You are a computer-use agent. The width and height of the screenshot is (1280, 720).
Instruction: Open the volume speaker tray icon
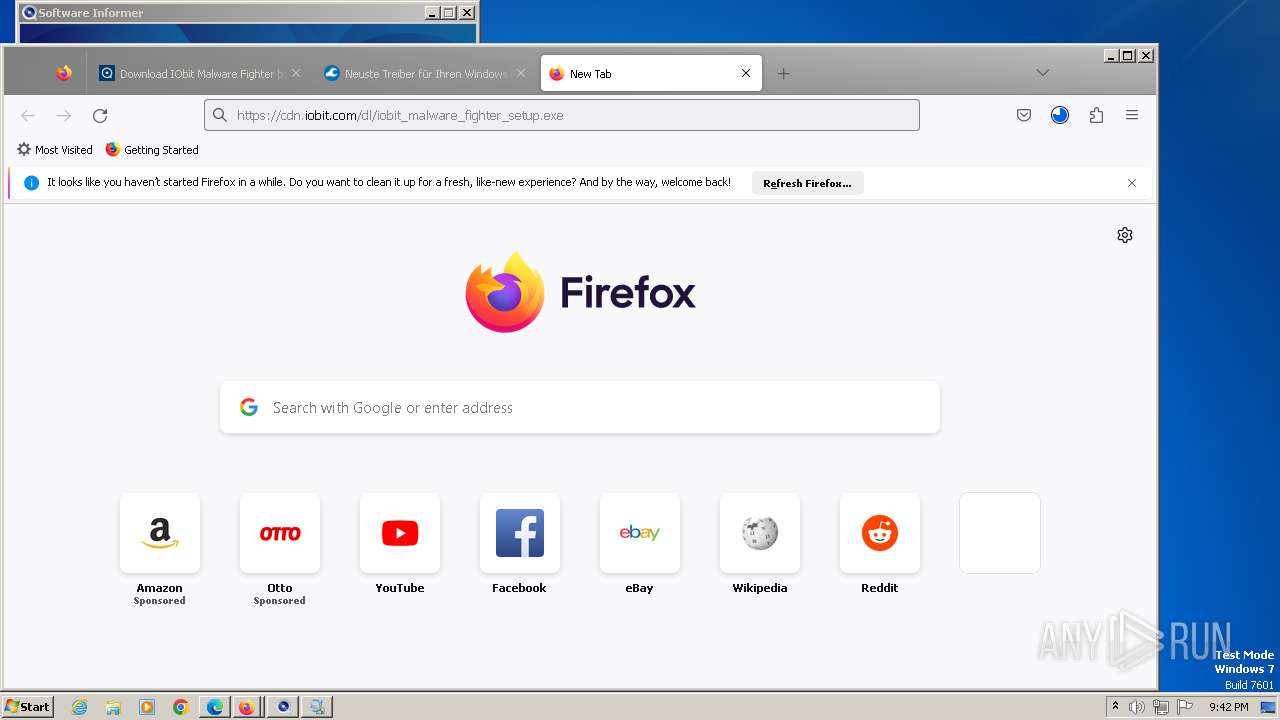pos(1137,707)
